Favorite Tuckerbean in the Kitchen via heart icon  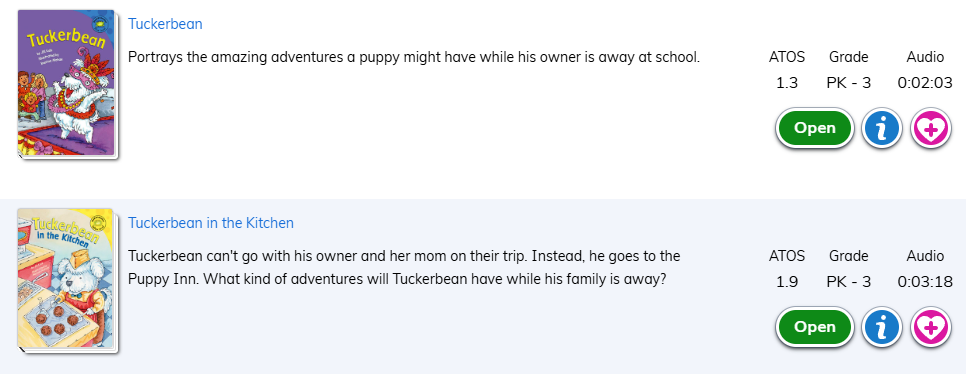click(x=931, y=327)
